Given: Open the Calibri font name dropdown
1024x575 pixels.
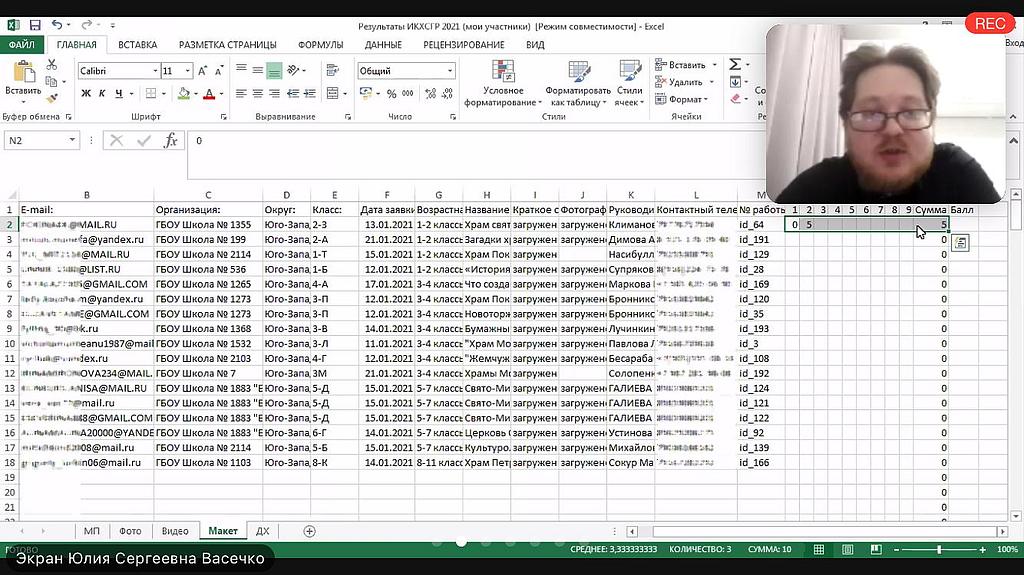Looking at the screenshot, I should coord(155,71).
